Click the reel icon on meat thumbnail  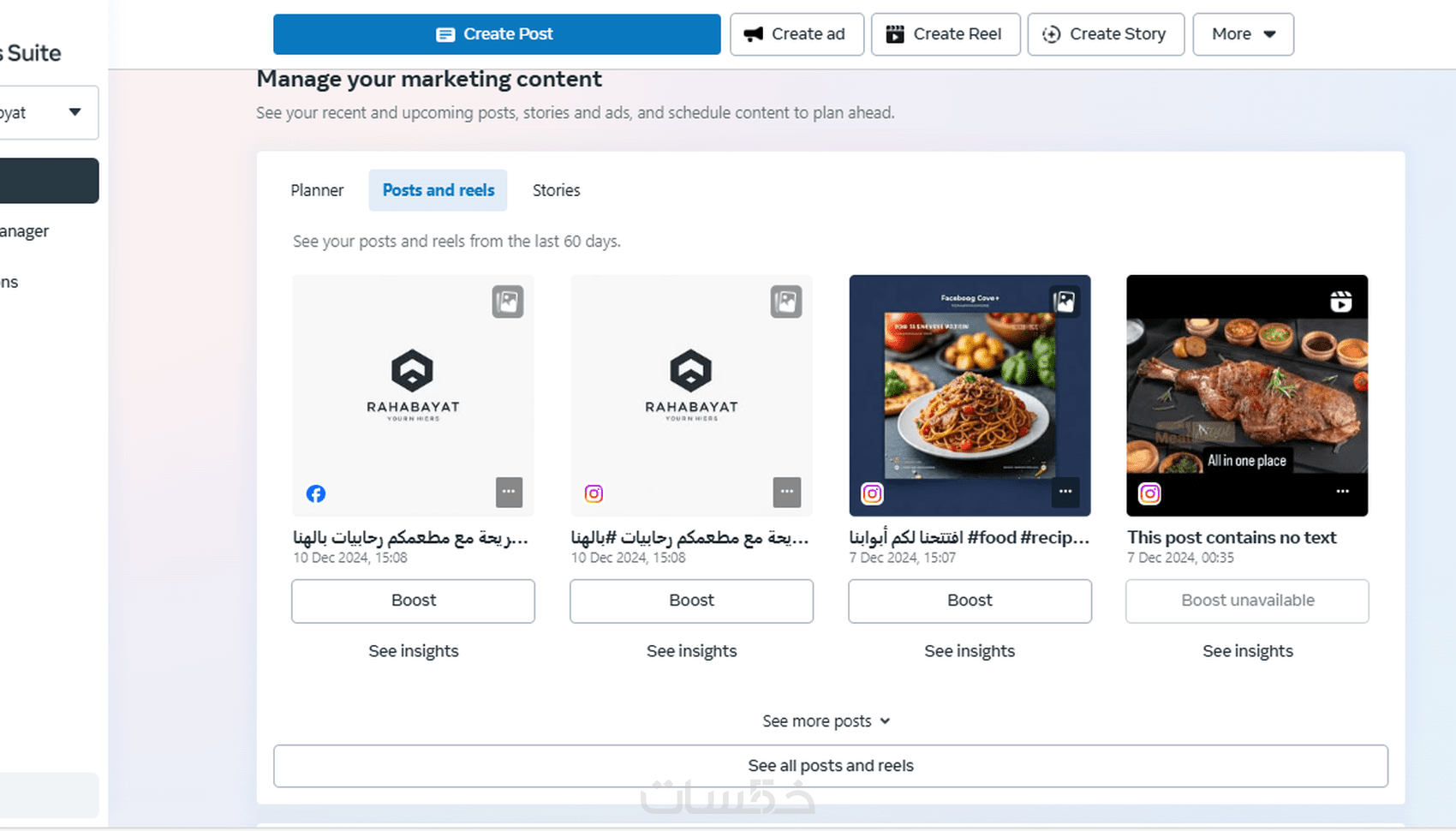[1340, 302]
